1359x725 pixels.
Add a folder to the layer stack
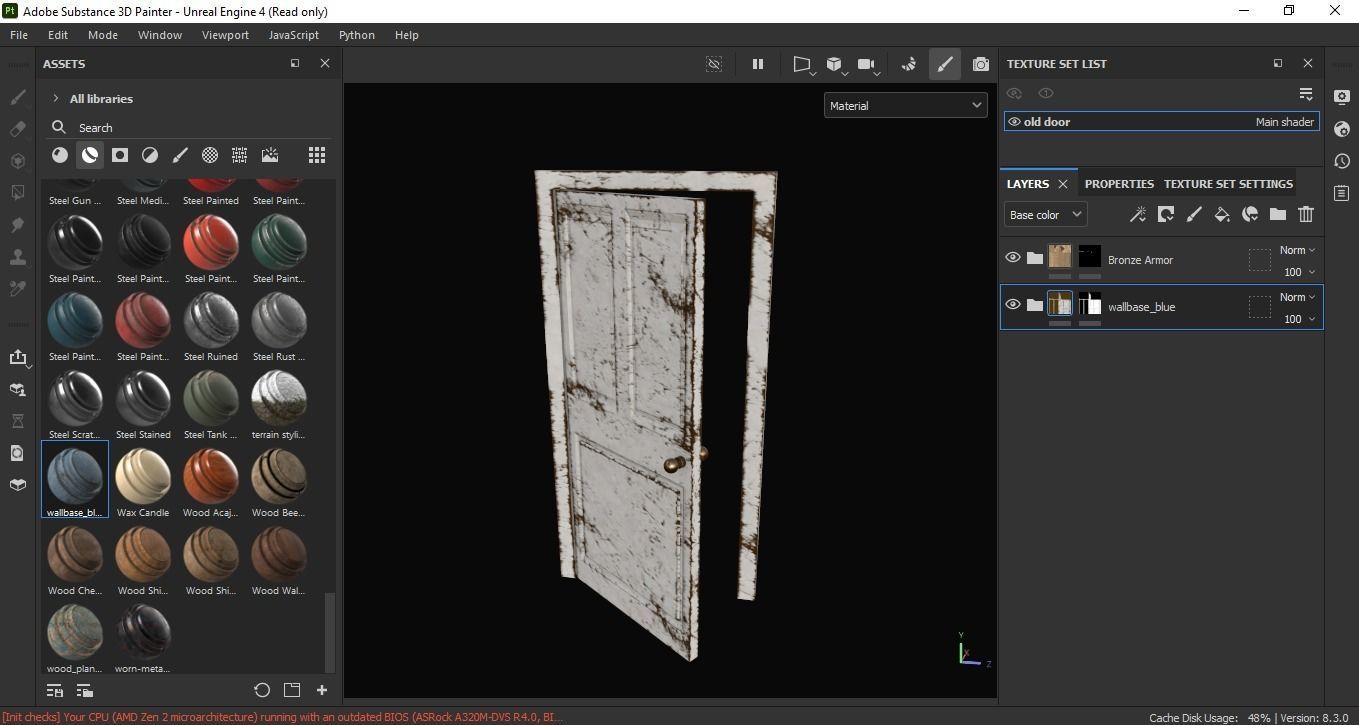1278,214
